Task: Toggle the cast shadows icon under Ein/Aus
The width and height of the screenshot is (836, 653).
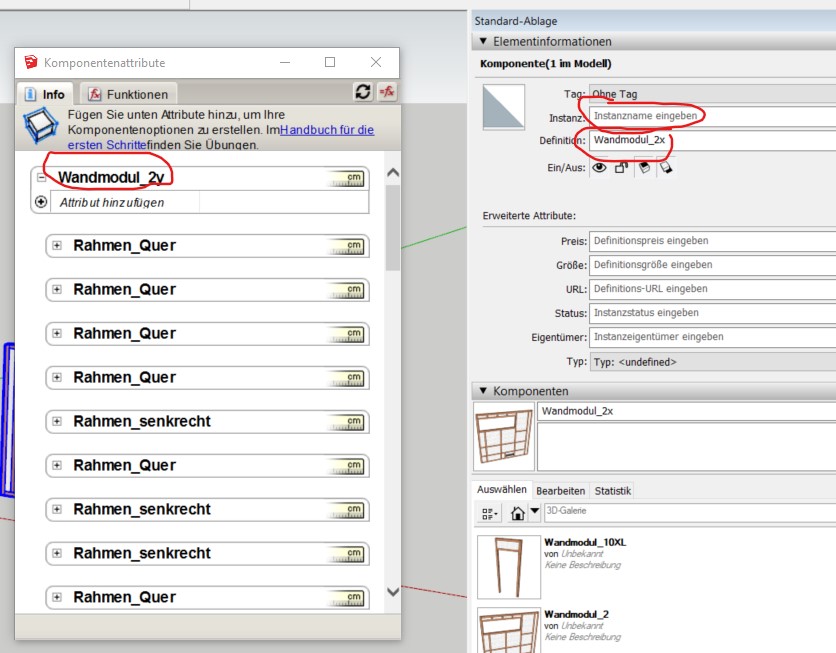Action: click(x=643, y=168)
